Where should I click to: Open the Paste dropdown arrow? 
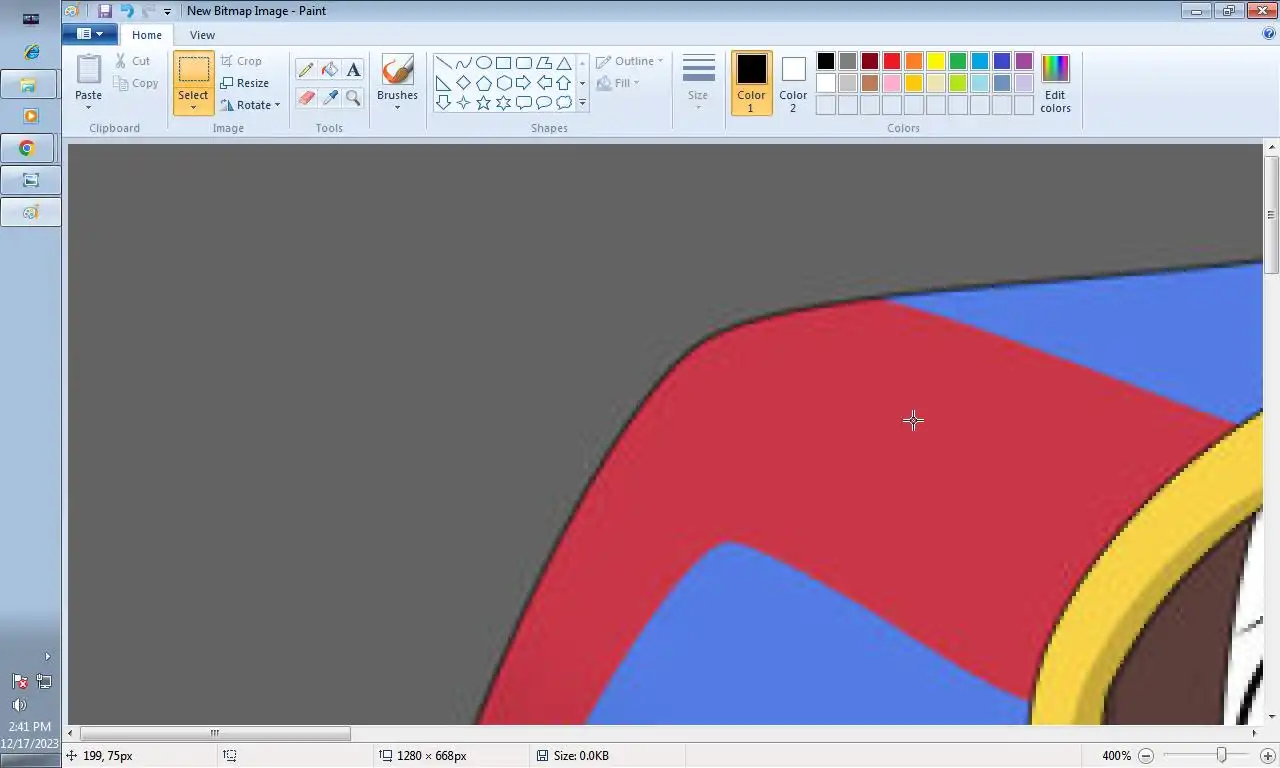88,107
